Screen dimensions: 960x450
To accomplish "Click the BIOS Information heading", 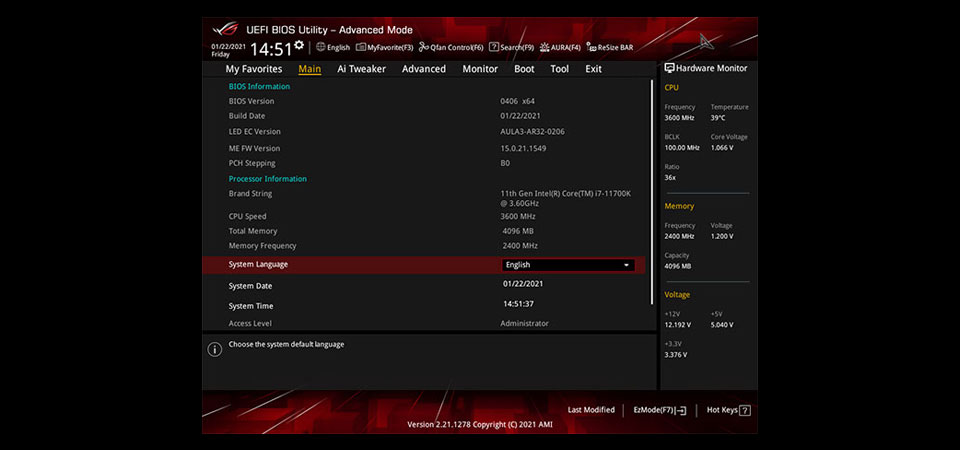I will [259, 86].
